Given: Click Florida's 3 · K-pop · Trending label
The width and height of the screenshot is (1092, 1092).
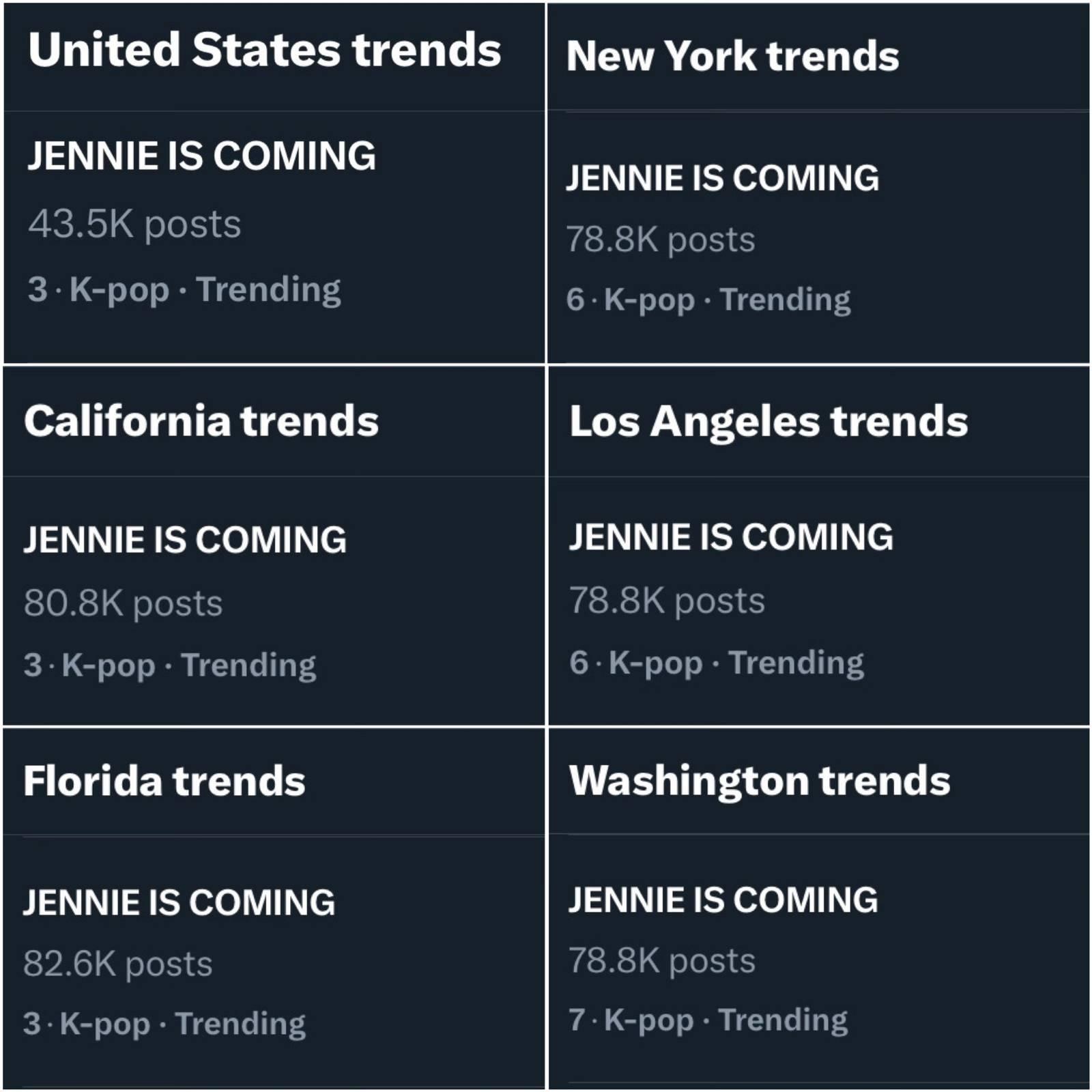Looking at the screenshot, I should click(x=164, y=1024).
